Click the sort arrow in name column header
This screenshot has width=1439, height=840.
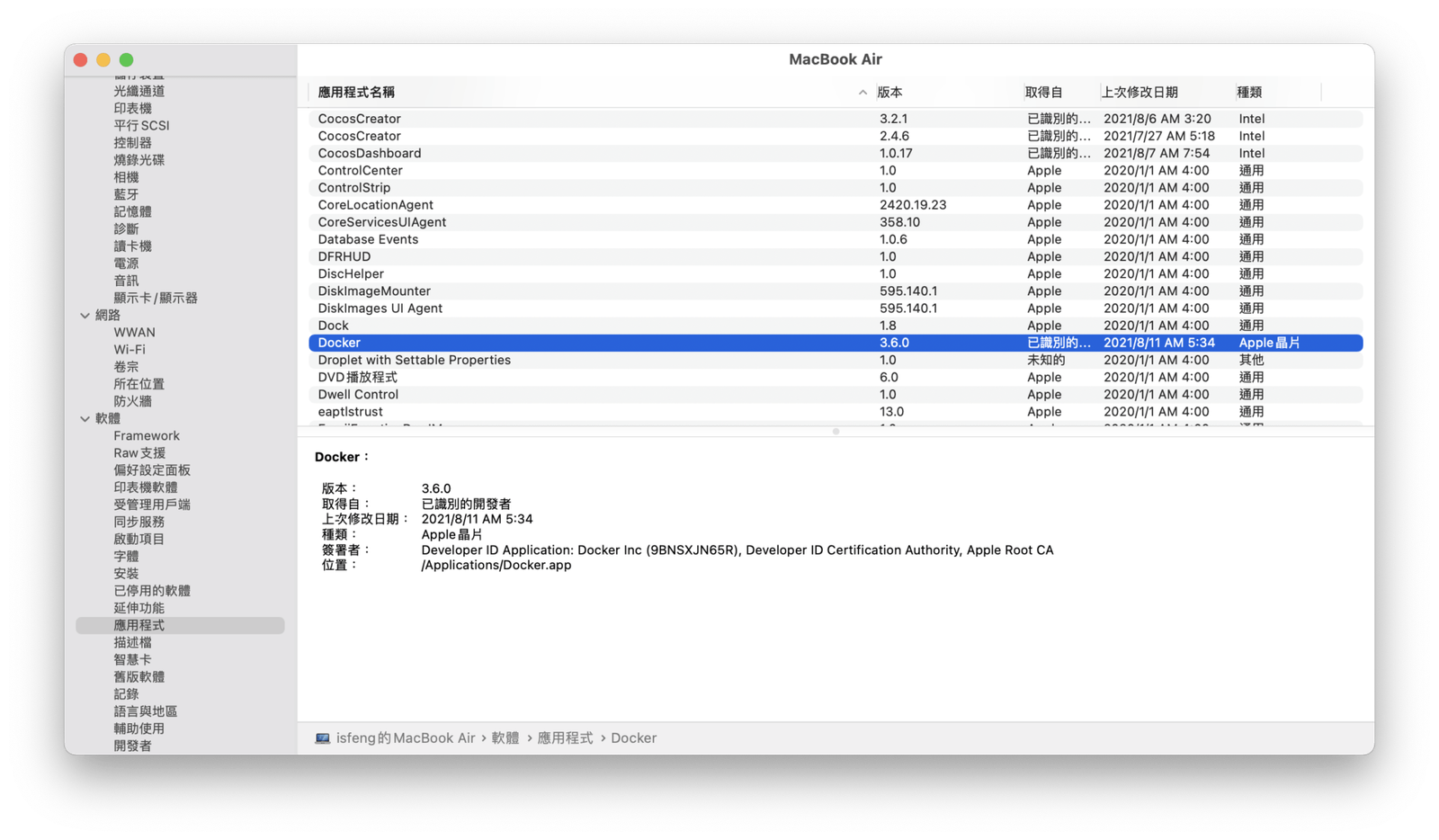[x=863, y=93]
